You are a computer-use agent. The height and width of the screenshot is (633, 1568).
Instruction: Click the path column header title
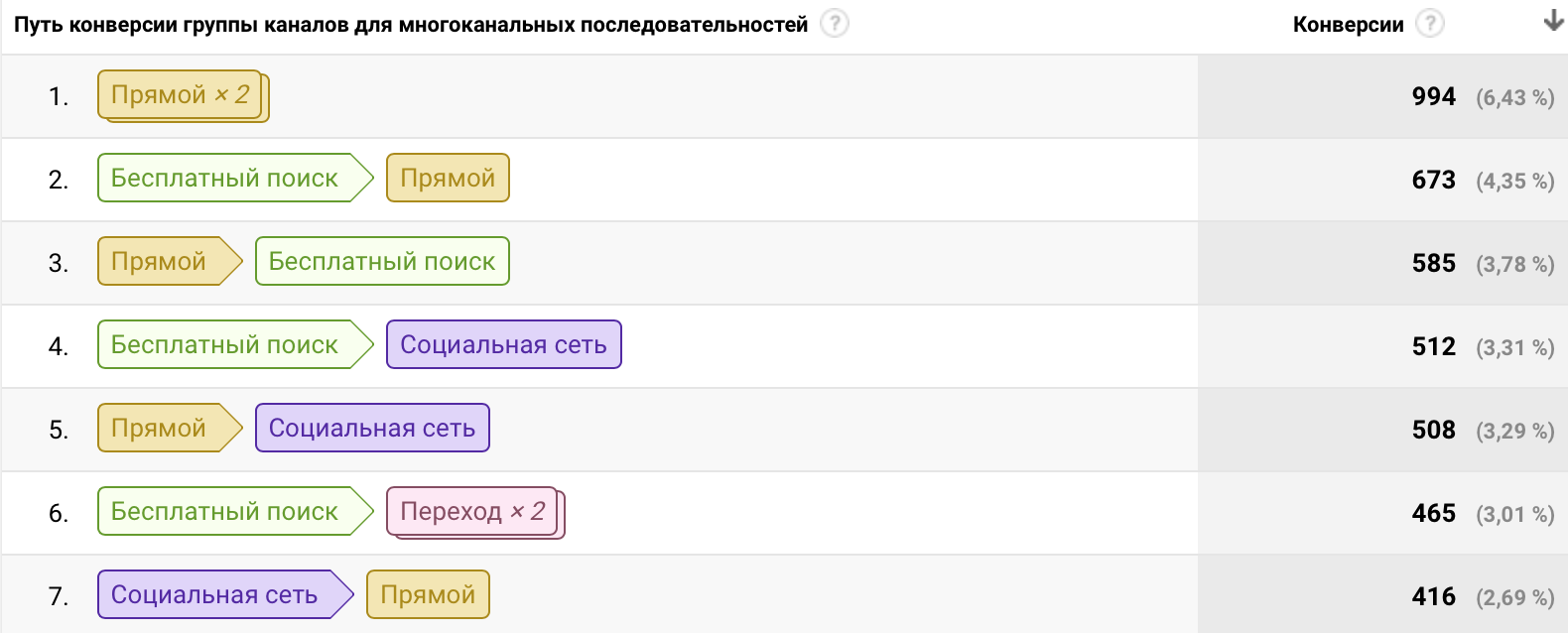click(x=411, y=25)
